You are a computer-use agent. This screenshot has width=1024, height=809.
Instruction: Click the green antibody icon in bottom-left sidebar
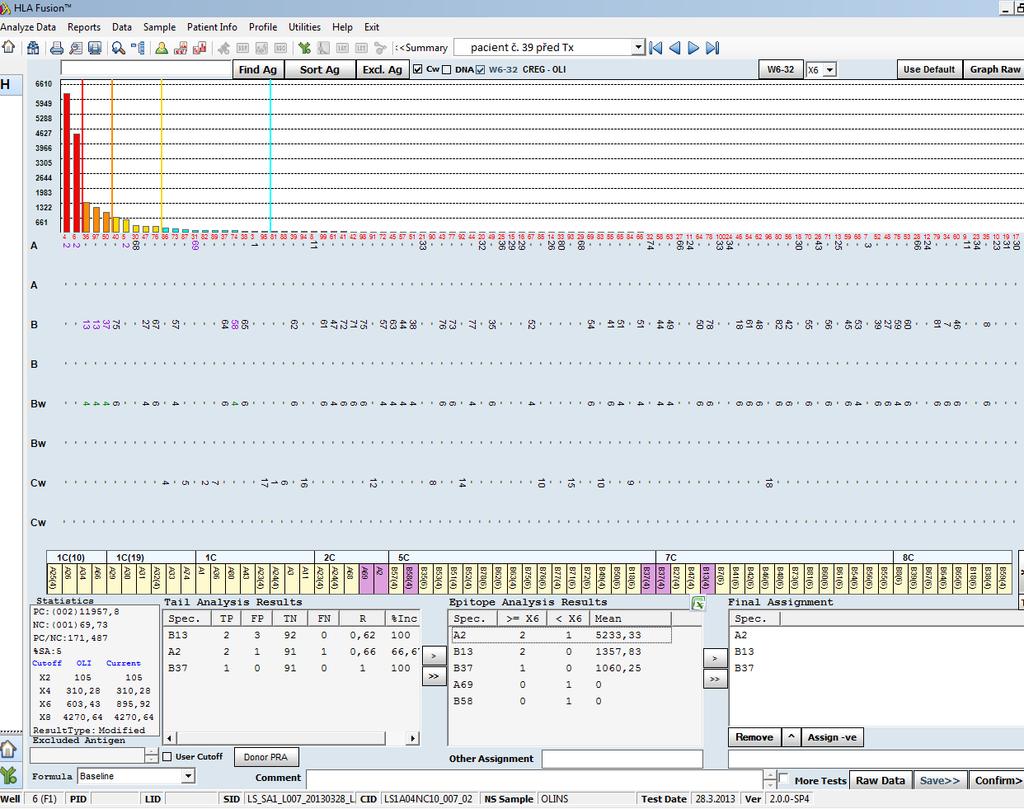click(x=8, y=776)
